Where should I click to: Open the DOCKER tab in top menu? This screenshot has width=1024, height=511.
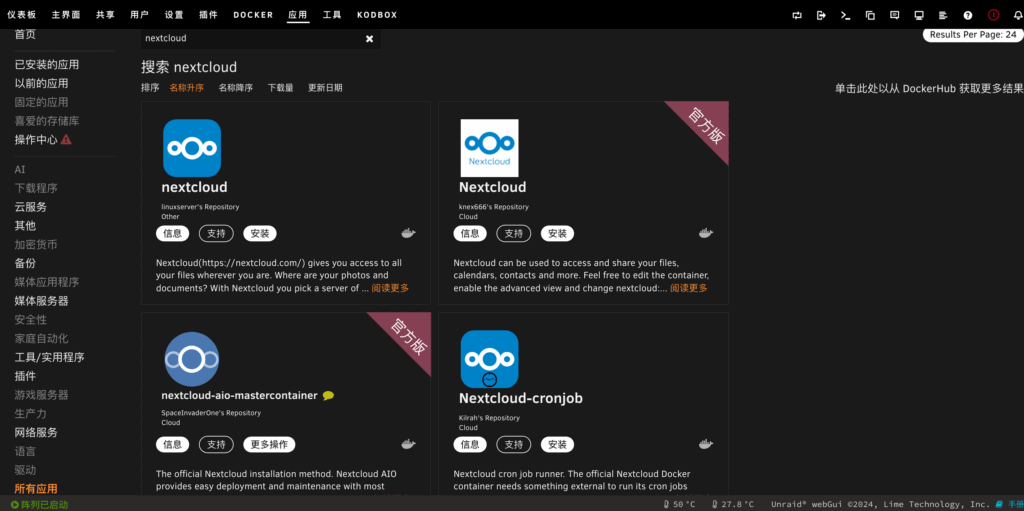pyautogui.click(x=253, y=15)
